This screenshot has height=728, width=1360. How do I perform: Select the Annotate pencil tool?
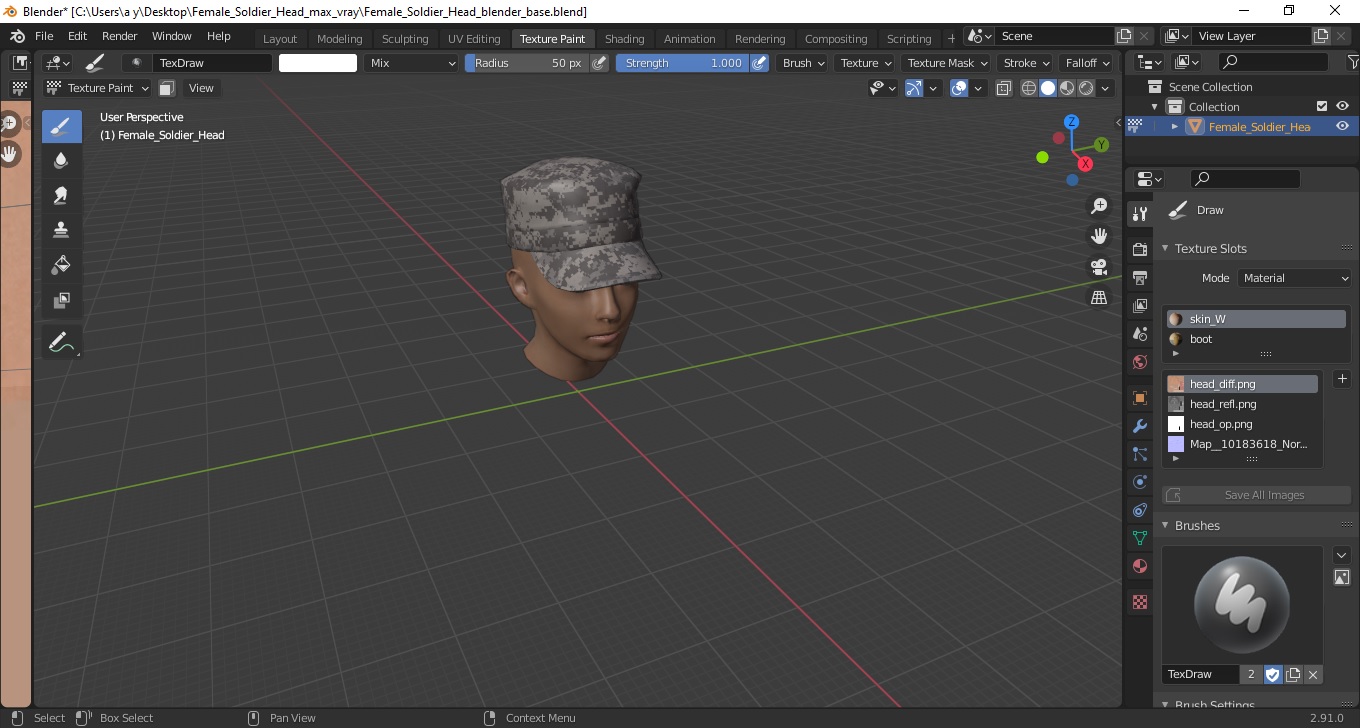[61, 342]
